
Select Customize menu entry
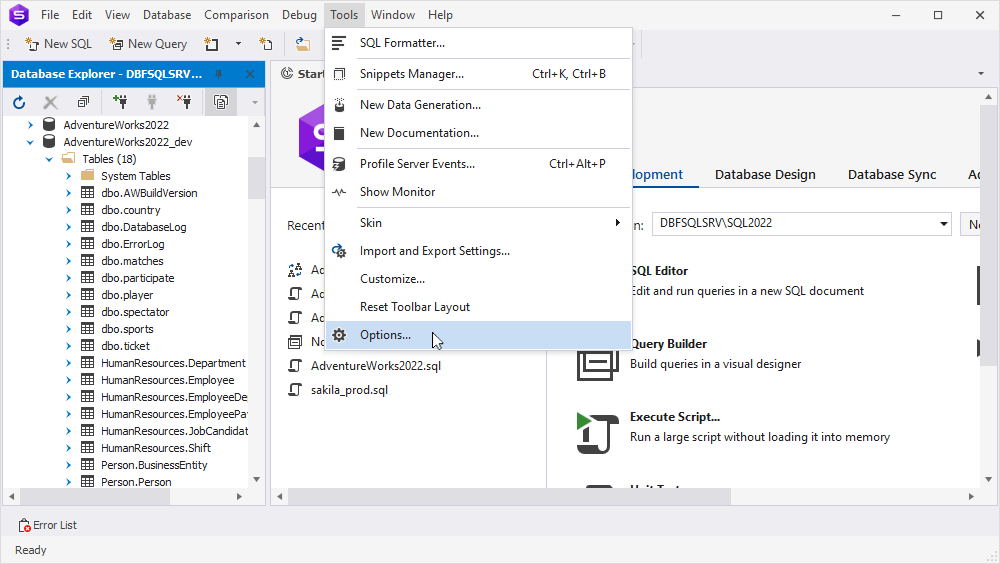(x=478, y=279)
